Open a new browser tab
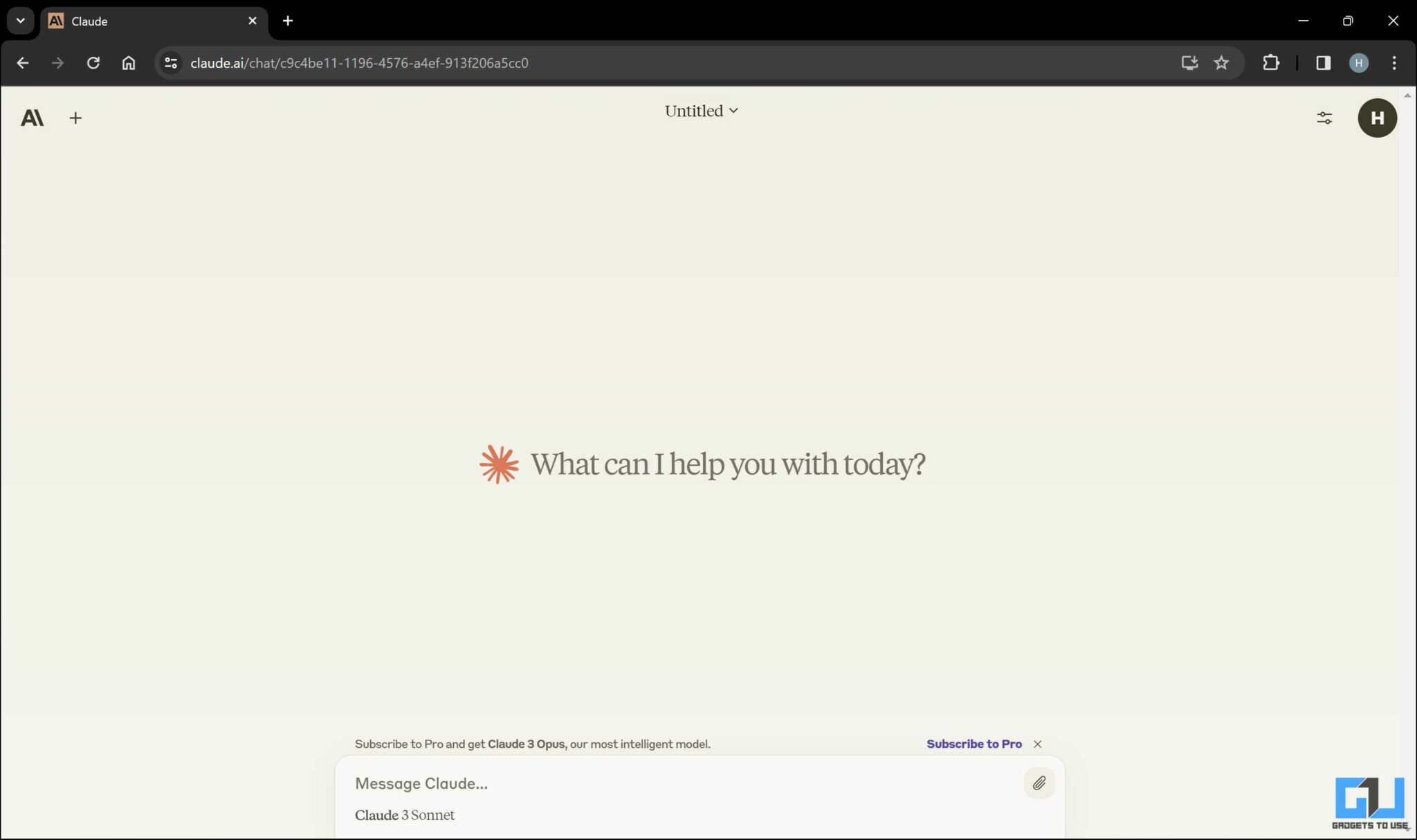Screen dimensions: 1417x840 [288, 21]
